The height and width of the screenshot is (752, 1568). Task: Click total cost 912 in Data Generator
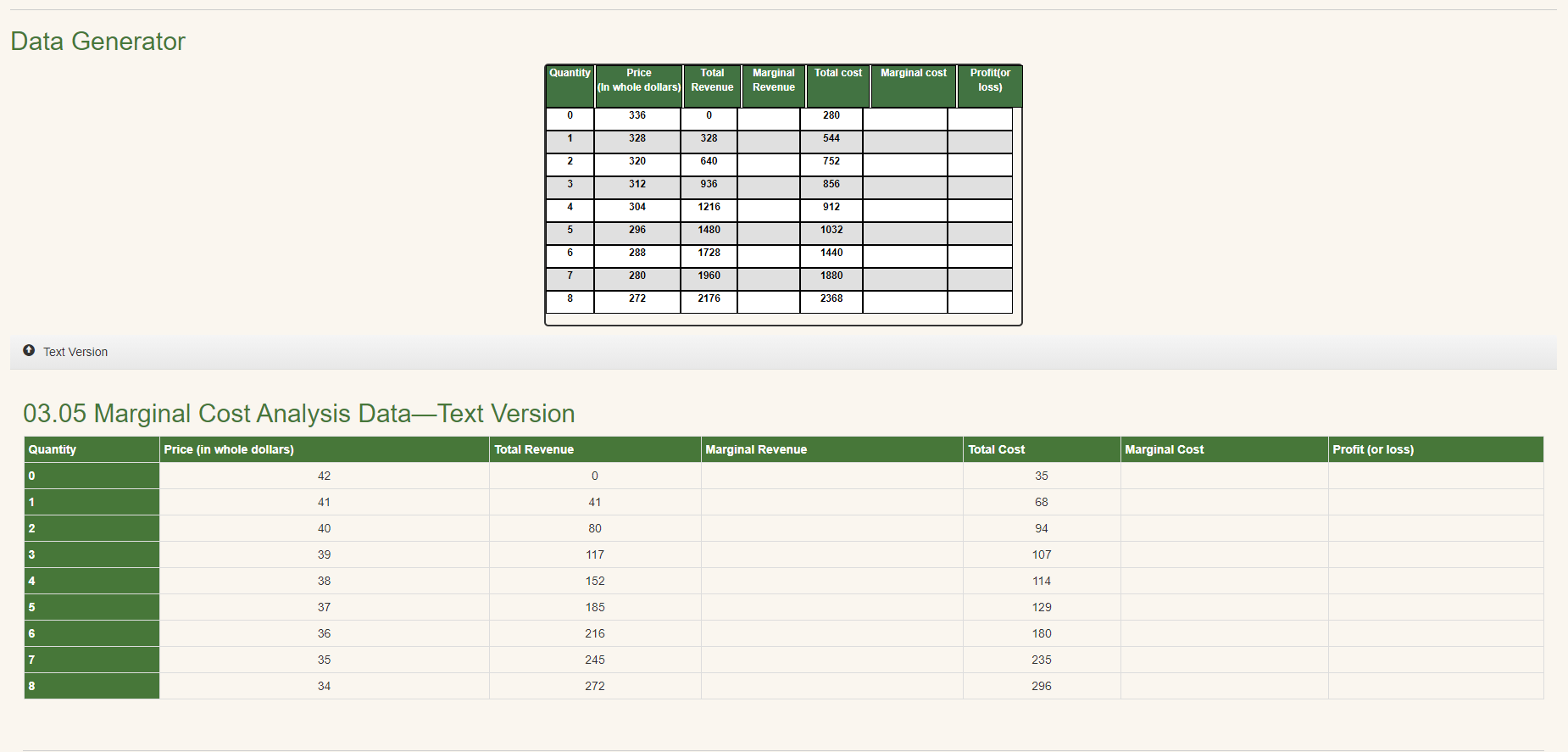click(x=831, y=207)
